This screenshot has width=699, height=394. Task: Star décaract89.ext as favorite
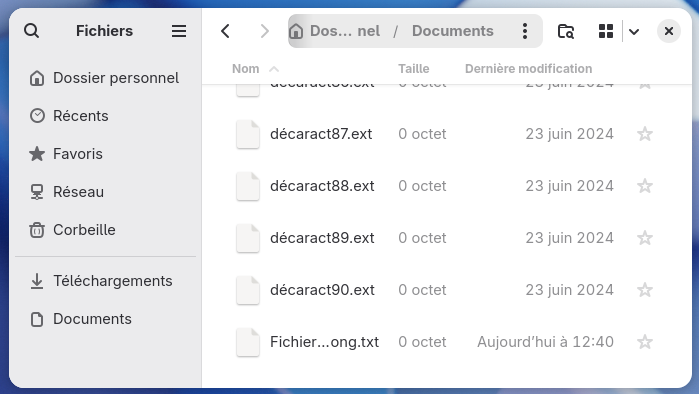pos(645,238)
